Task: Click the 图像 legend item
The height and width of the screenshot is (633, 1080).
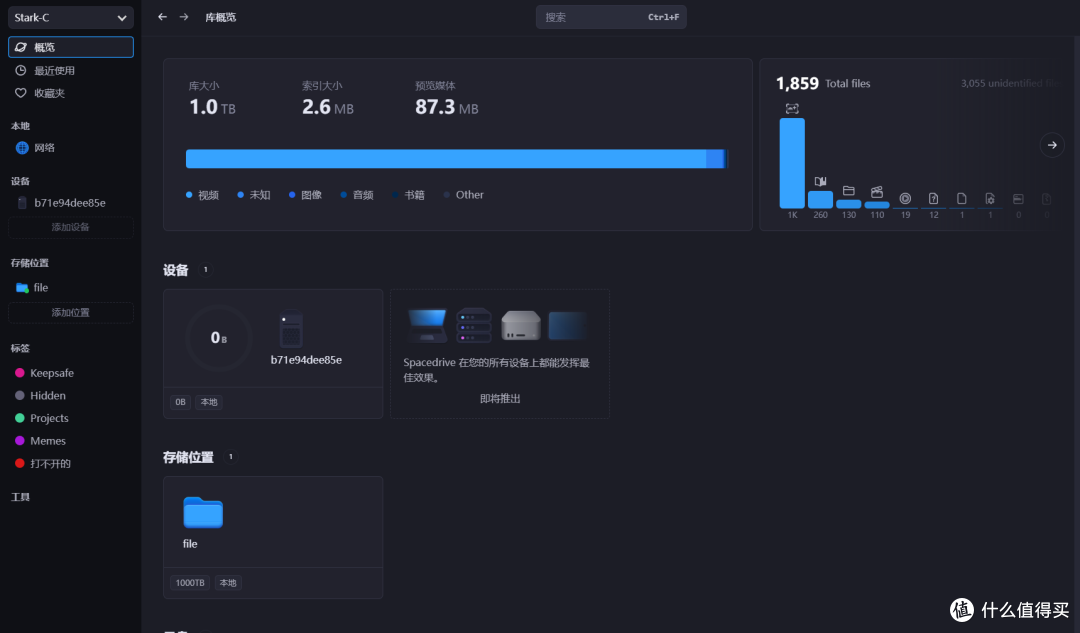Action: point(305,195)
